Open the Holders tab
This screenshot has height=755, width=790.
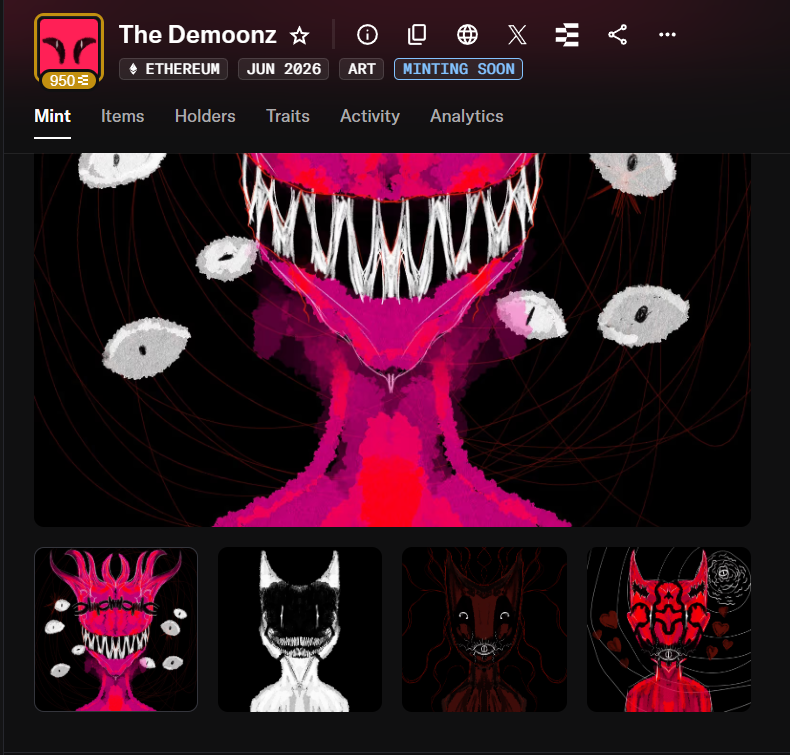click(x=205, y=116)
